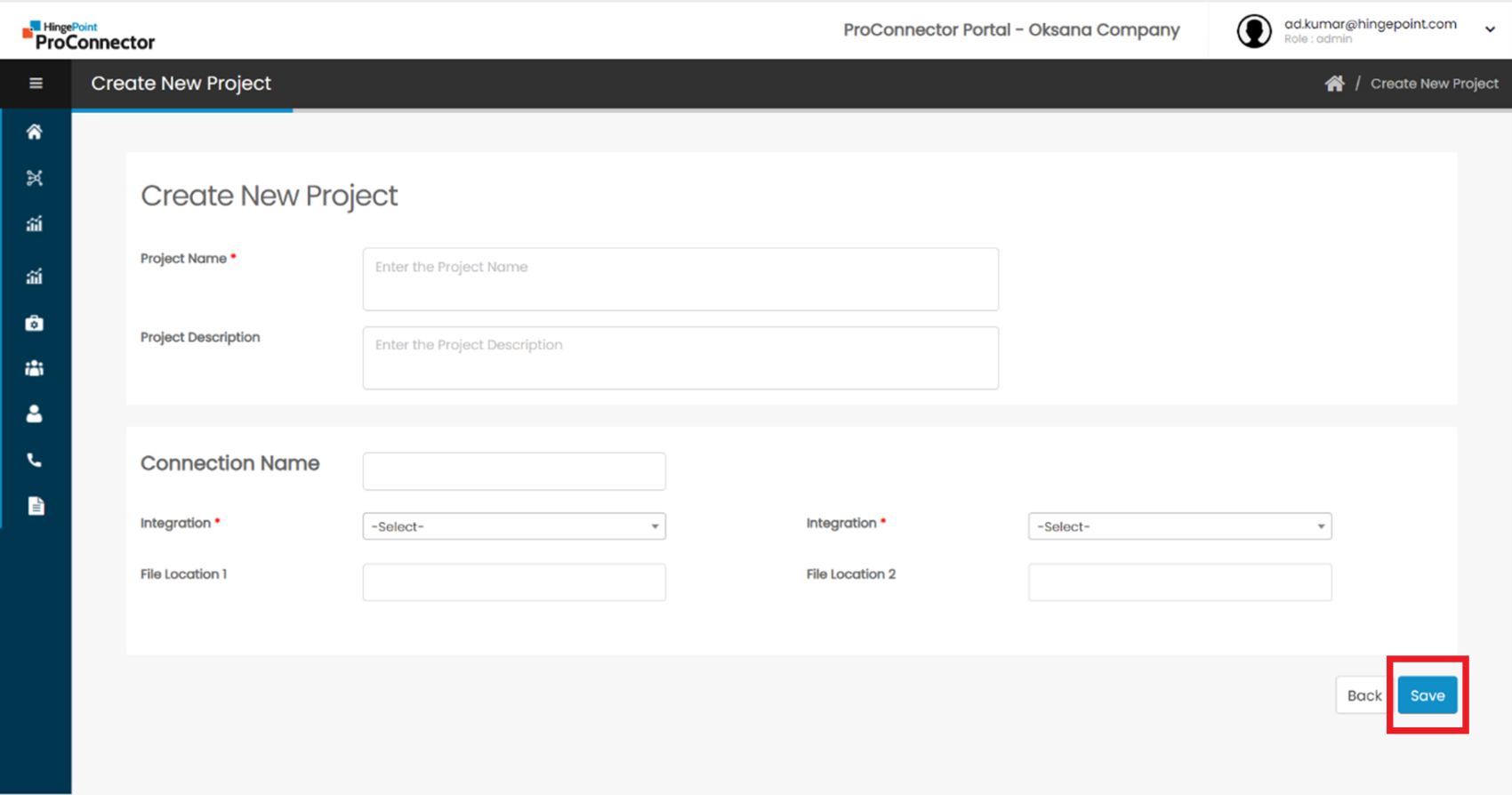Expand the user account dropdown chevron
The width and height of the screenshot is (1512, 795).
[1490, 29]
